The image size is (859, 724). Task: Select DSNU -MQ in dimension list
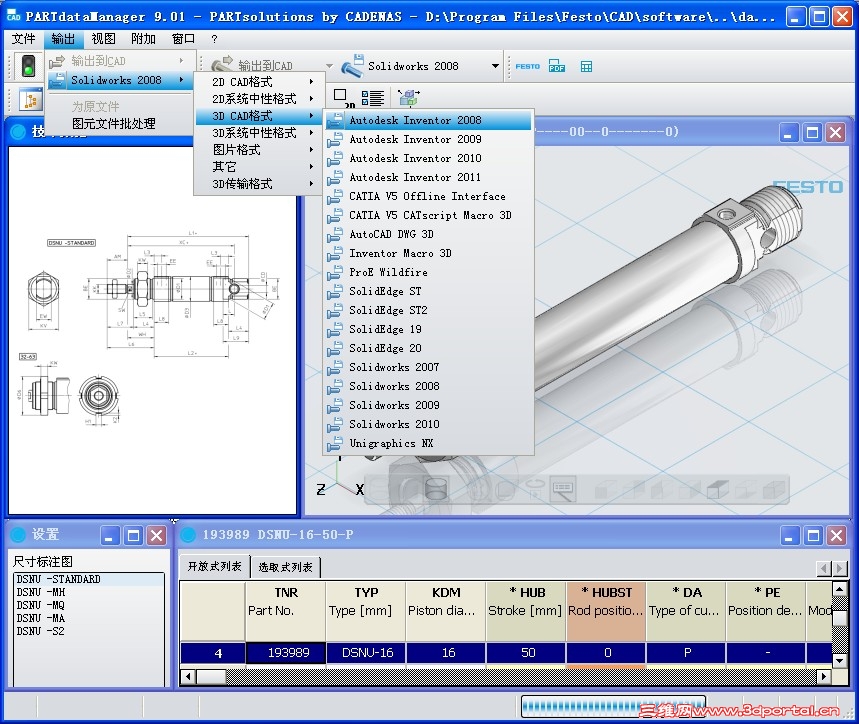point(89,605)
